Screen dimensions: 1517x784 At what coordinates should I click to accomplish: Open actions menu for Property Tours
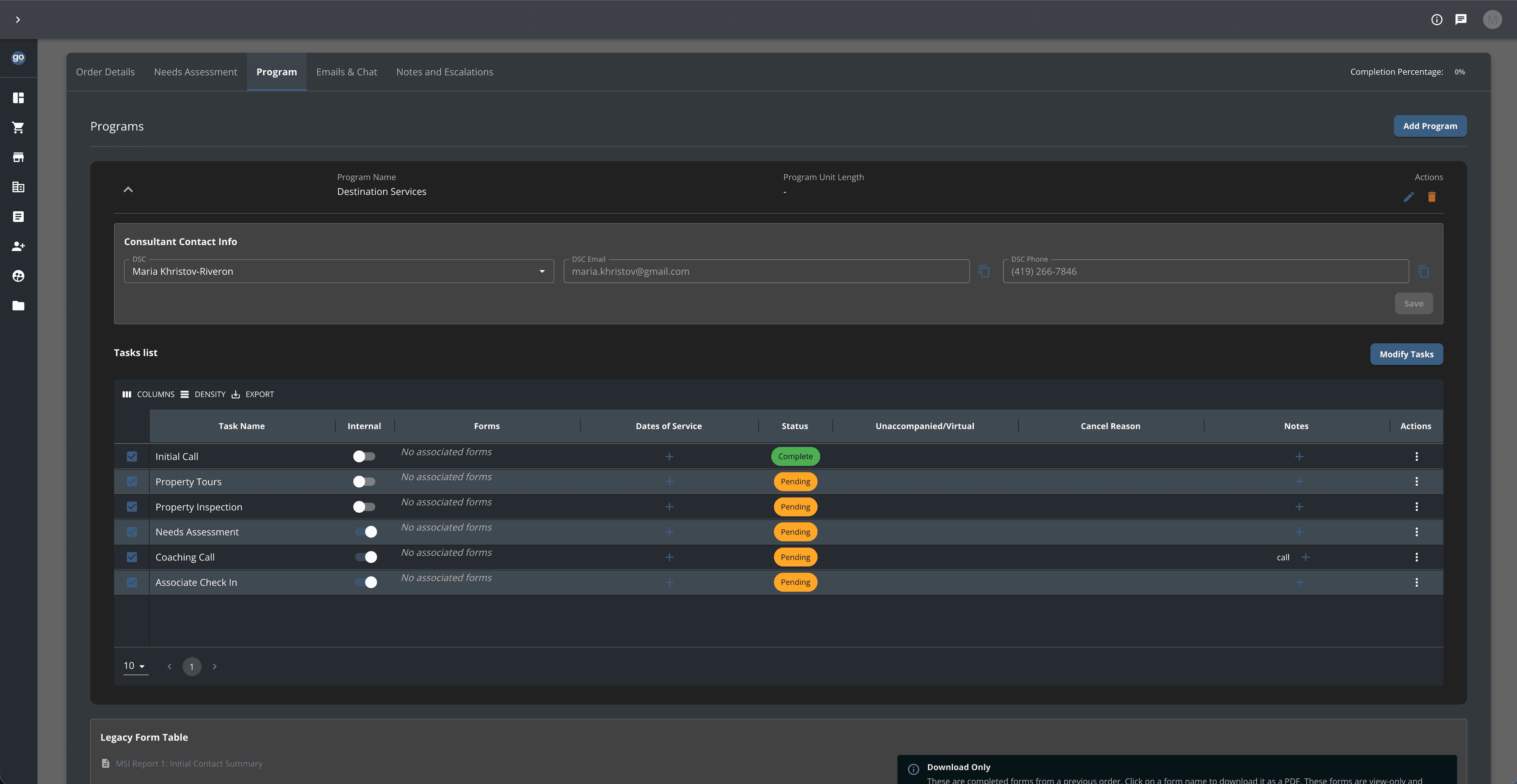[1416, 481]
